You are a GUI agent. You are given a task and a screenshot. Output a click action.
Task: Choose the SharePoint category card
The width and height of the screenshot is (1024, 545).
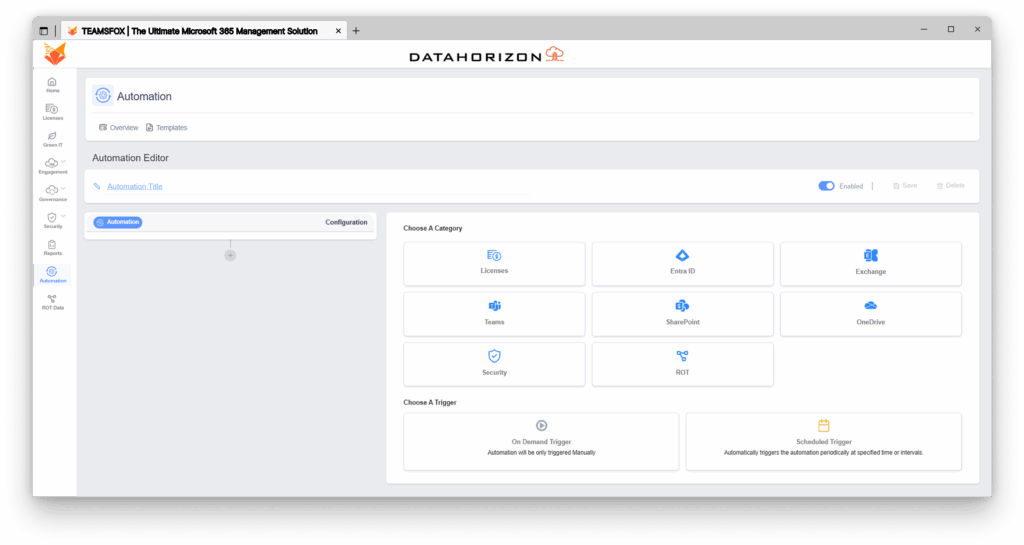682,314
